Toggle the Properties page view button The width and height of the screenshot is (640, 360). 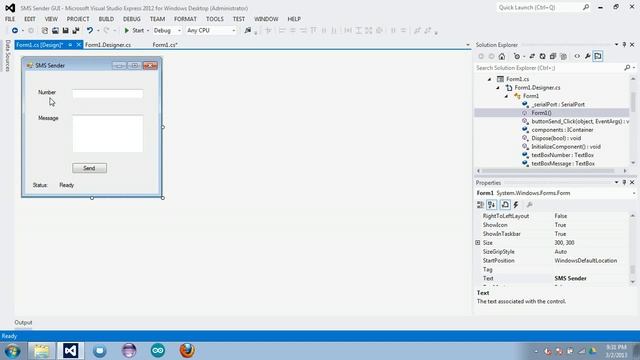505,205
